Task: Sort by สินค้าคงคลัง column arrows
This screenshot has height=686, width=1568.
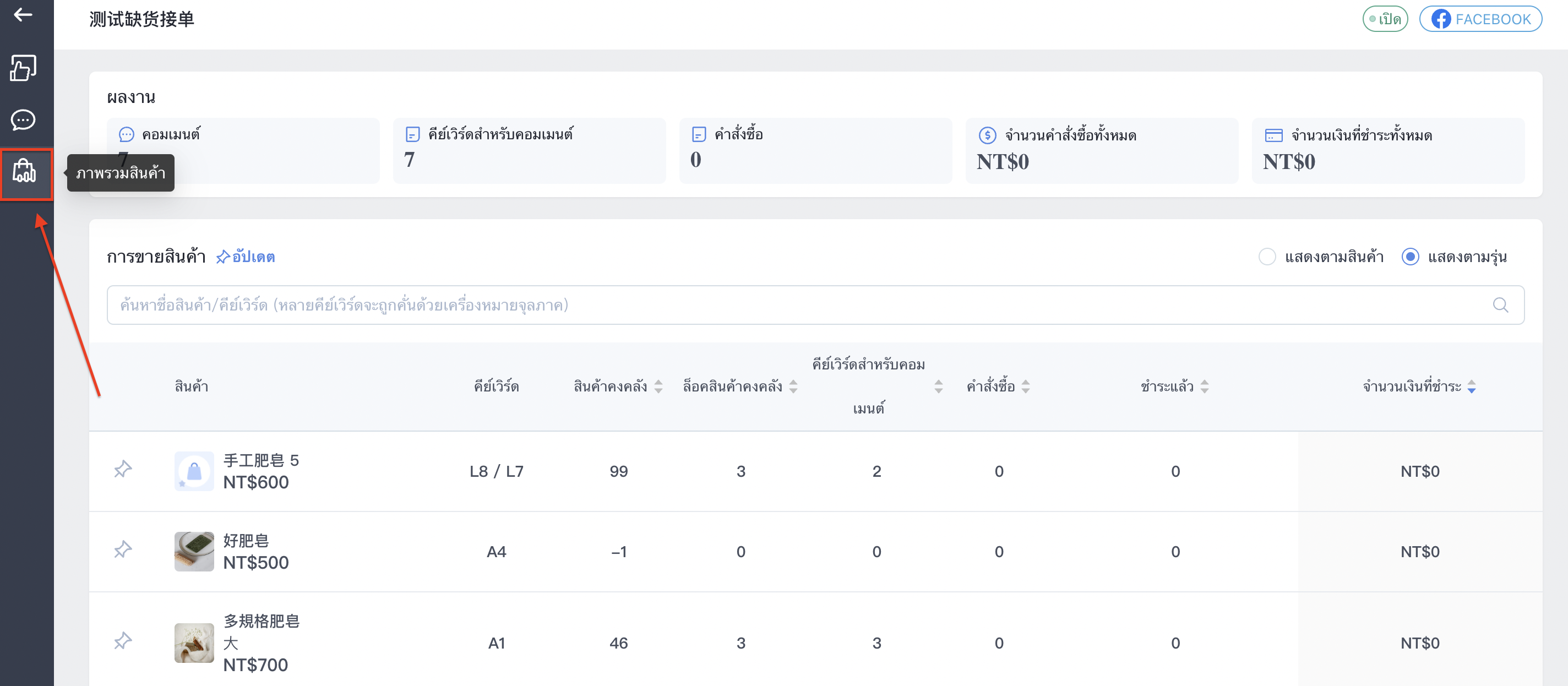Action: coord(658,386)
